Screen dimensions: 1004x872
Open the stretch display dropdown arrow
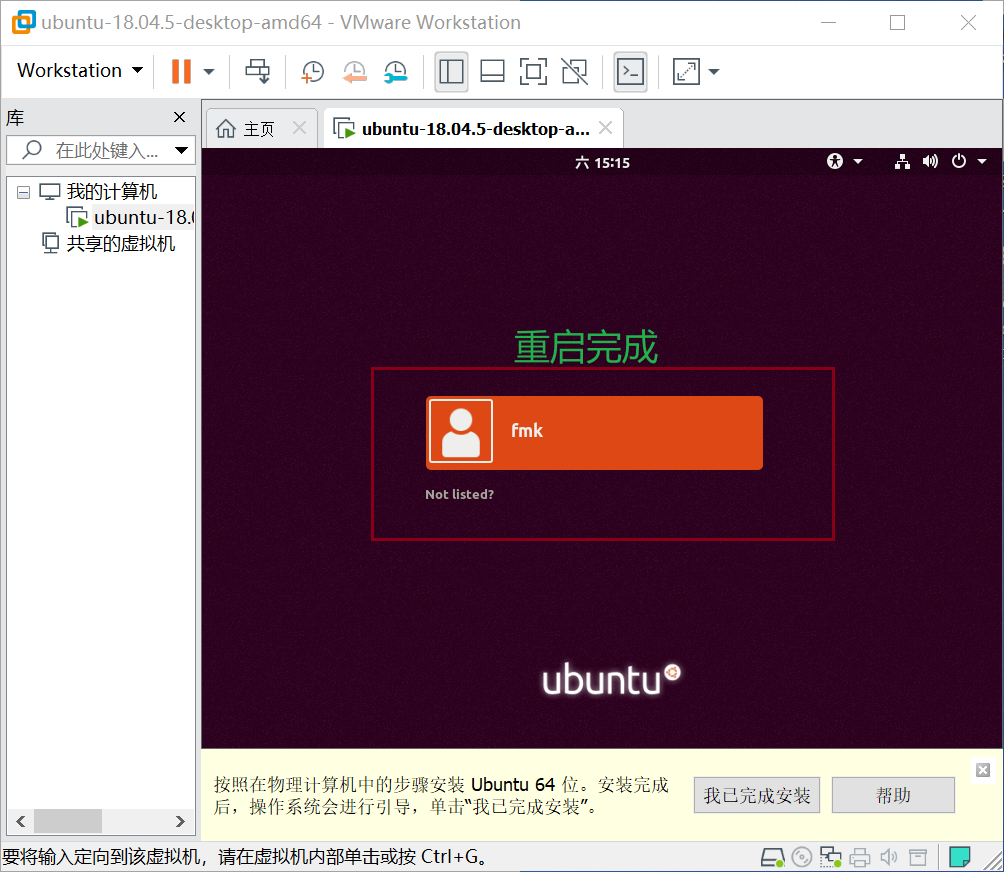click(x=714, y=71)
